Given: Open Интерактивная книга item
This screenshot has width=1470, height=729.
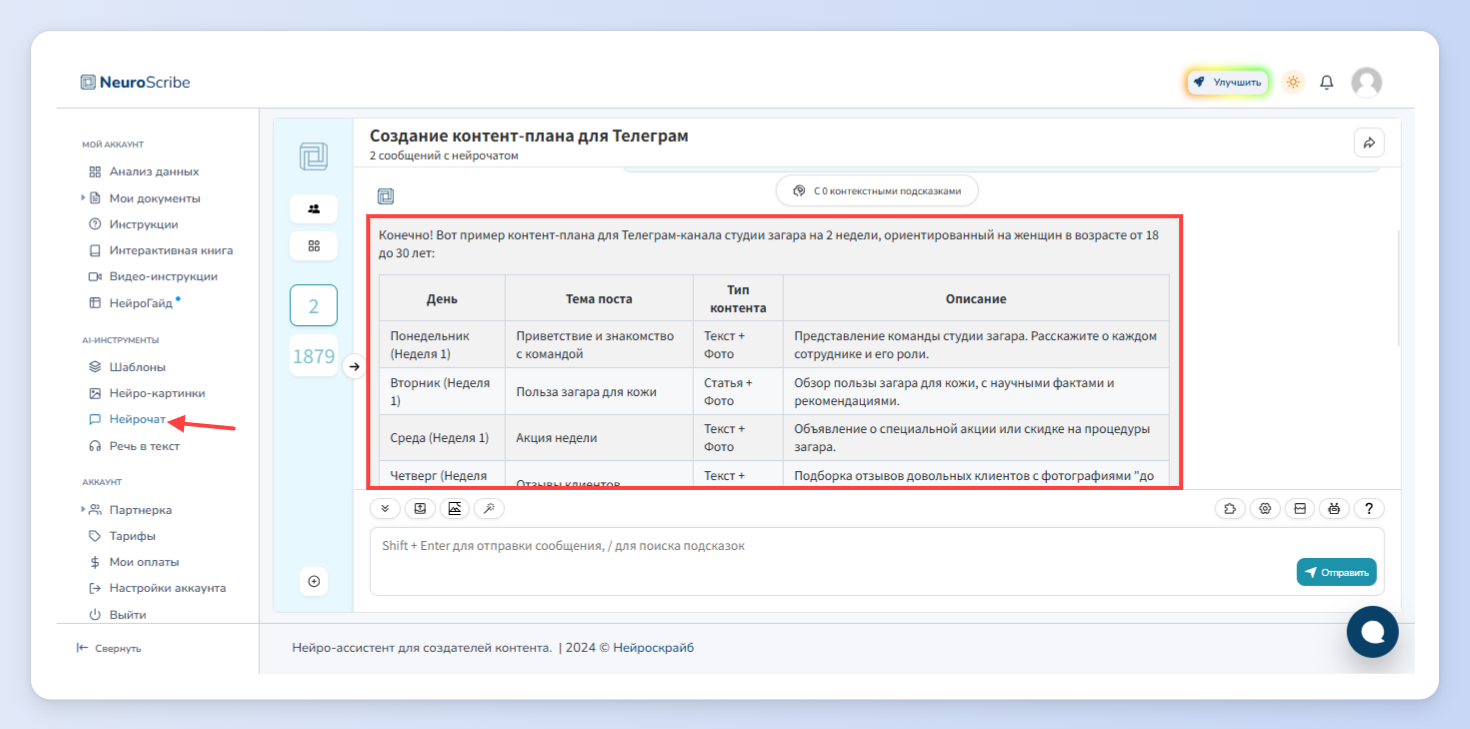Looking at the screenshot, I should click(170, 250).
